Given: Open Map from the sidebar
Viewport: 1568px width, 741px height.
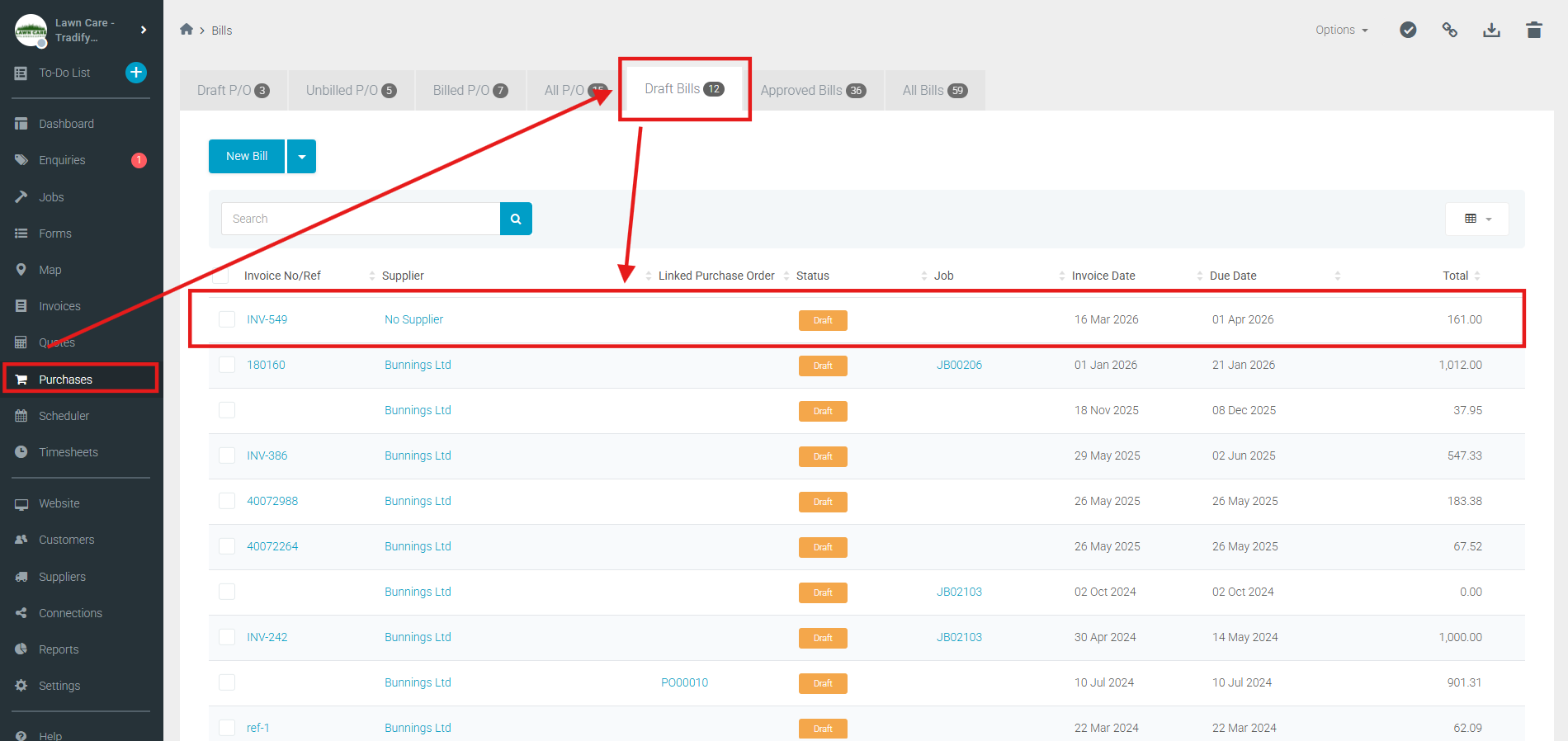Looking at the screenshot, I should tap(50, 270).
